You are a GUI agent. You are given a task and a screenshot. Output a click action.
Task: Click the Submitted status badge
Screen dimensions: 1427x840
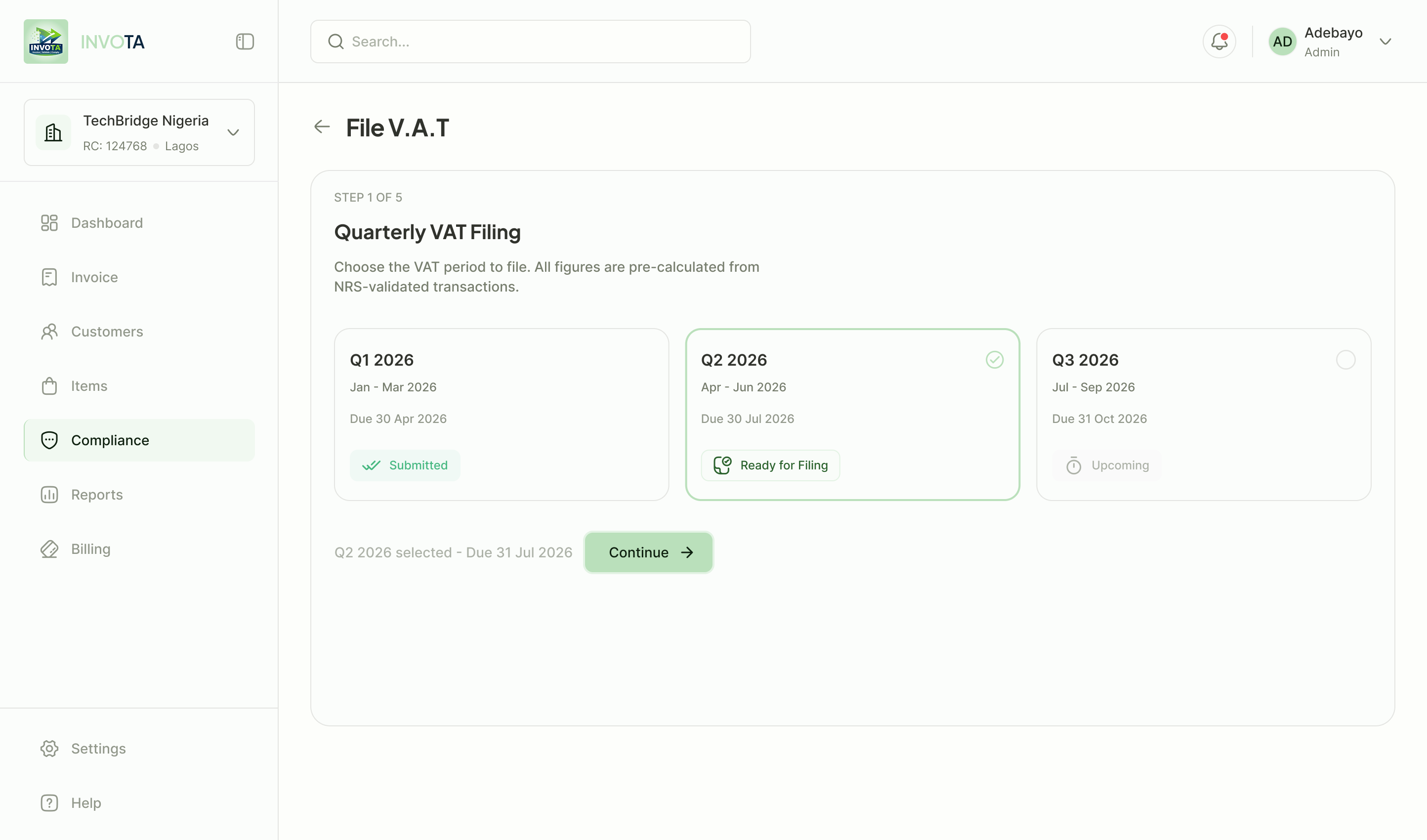405,465
